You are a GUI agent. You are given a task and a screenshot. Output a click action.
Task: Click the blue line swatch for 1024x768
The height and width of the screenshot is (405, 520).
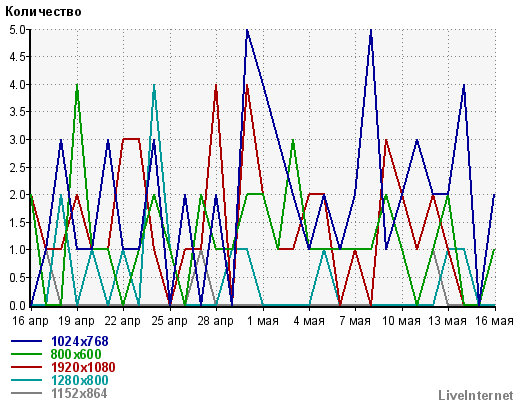27,341
